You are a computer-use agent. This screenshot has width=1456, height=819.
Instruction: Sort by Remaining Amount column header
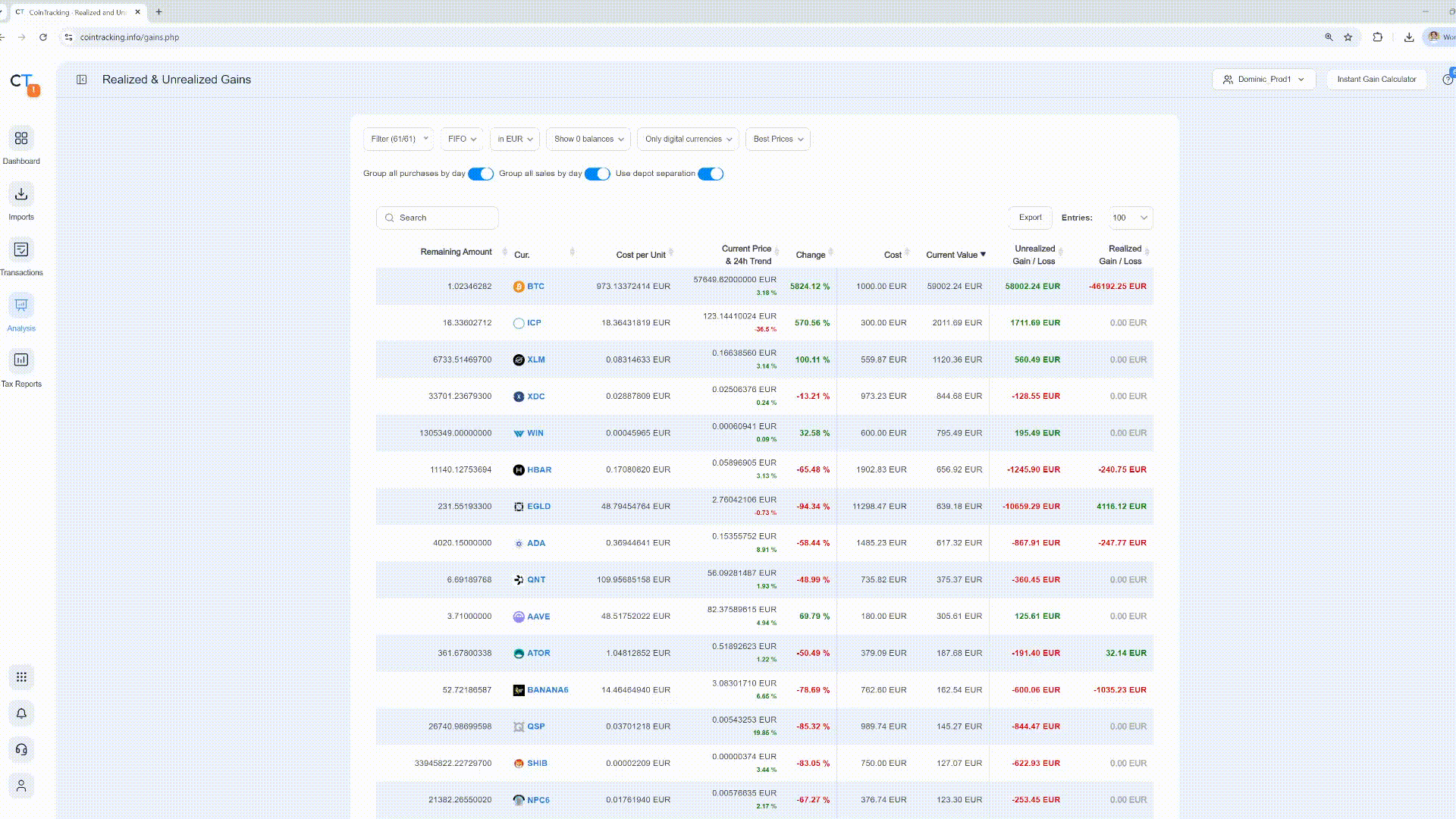(x=457, y=252)
